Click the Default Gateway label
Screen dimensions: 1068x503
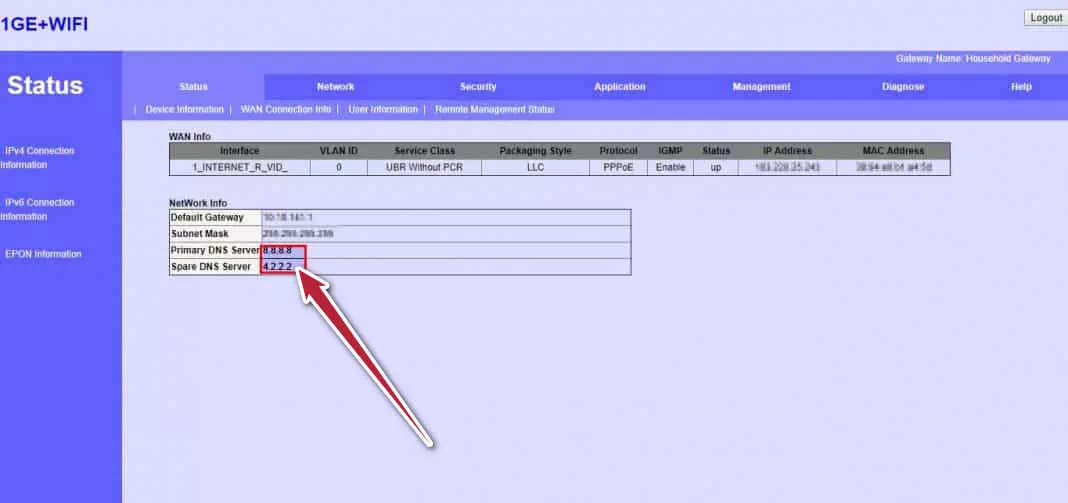tap(207, 217)
